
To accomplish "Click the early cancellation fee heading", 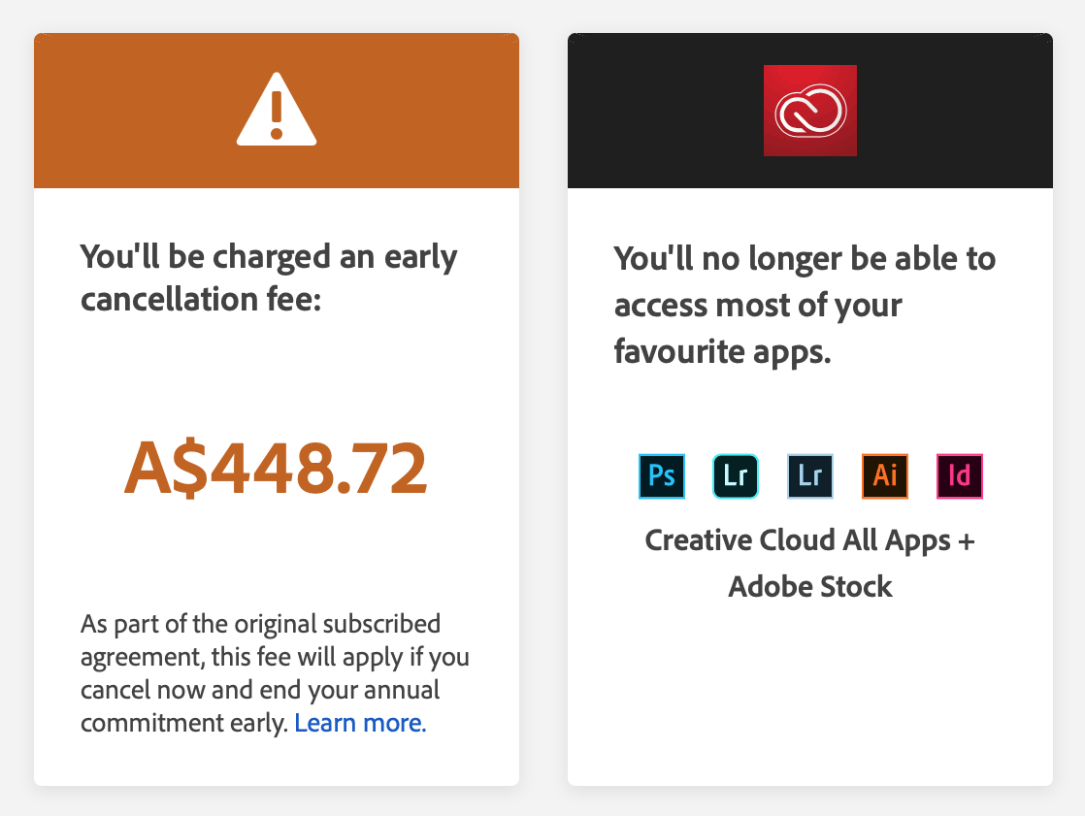I will click(x=268, y=277).
